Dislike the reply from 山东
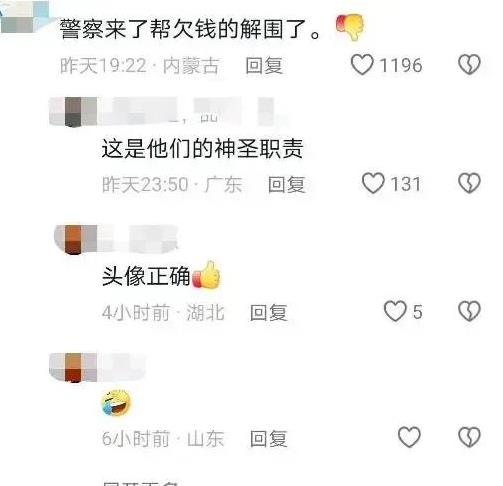The width and height of the screenshot is (503, 486). (469, 437)
